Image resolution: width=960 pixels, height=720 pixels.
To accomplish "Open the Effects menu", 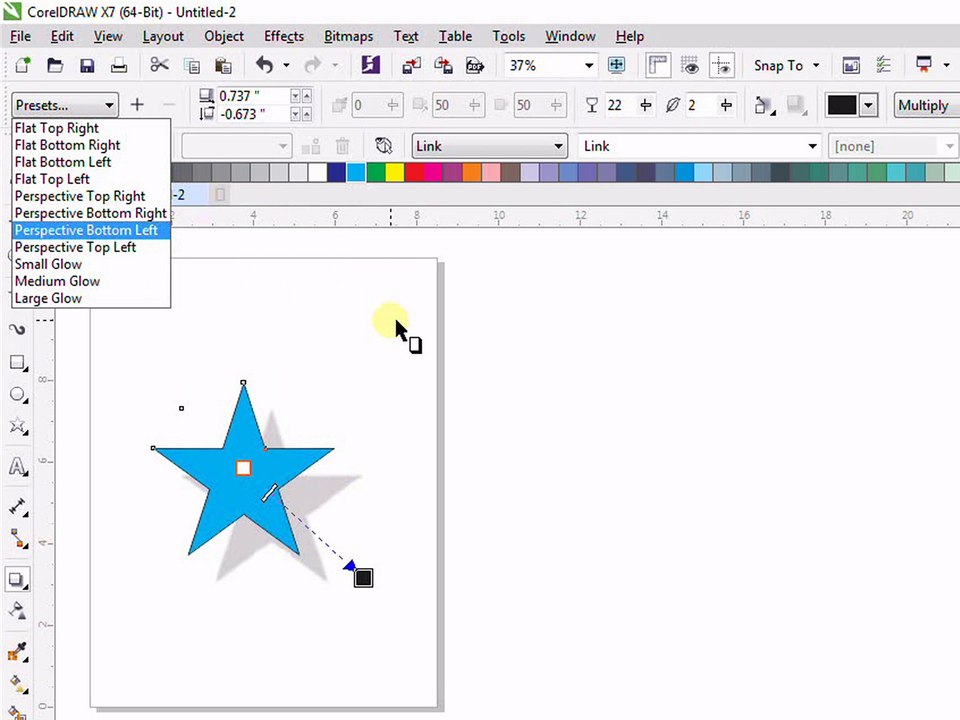I will 283,37.
